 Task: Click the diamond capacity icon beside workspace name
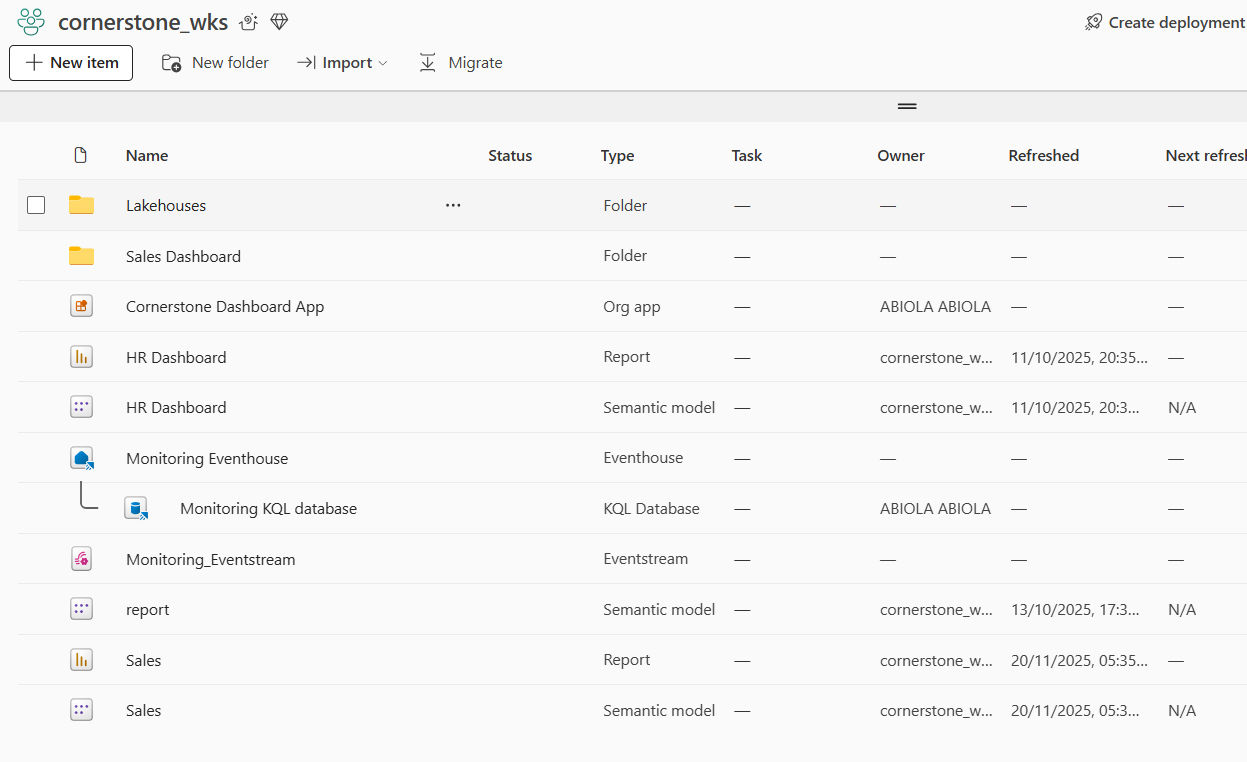(x=279, y=22)
